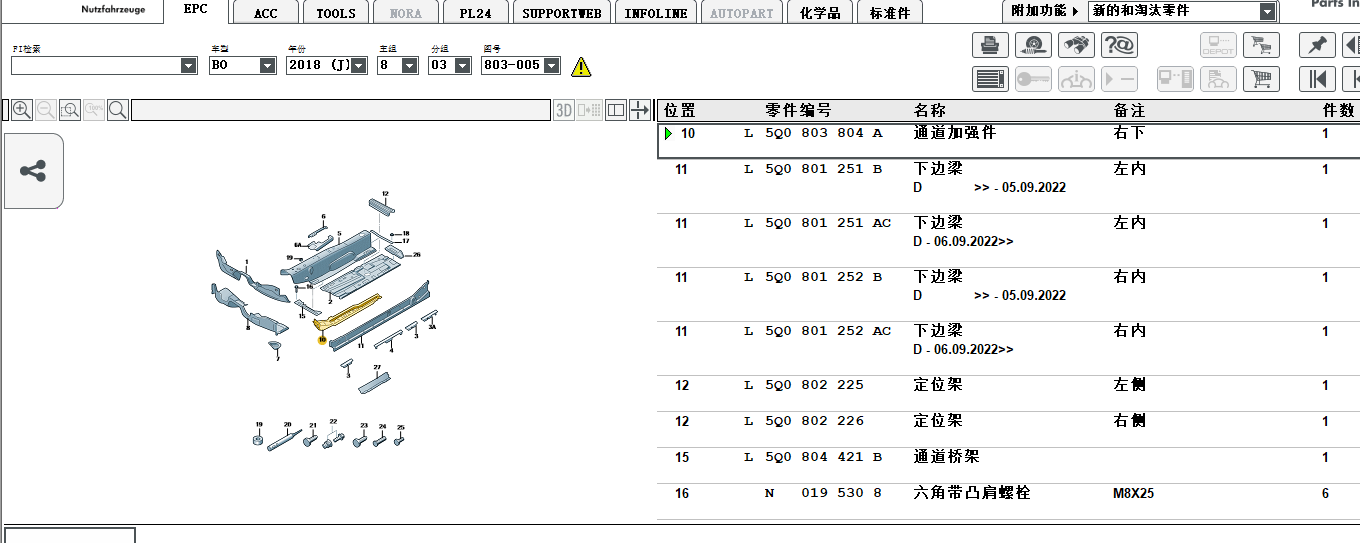Click the greyed vehicle document icon
1360x543 pixels.
tap(1218, 79)
